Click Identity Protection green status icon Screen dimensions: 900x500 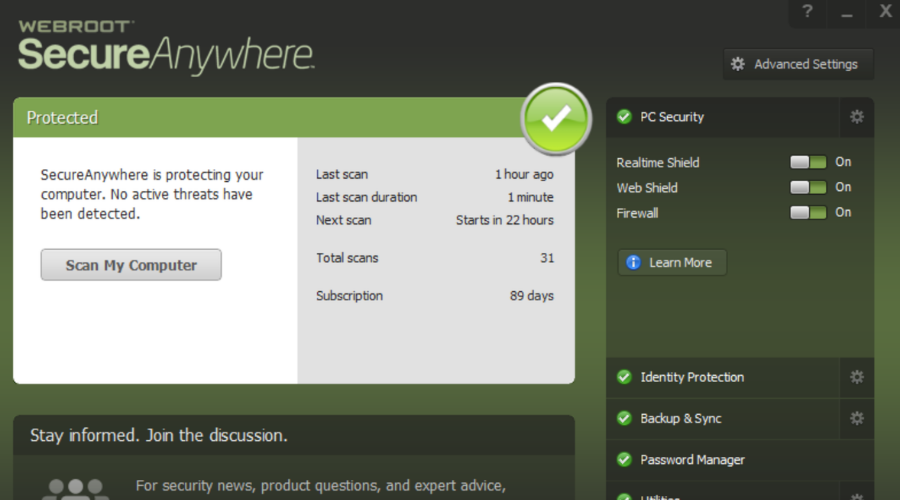click(x=624, y=377)
